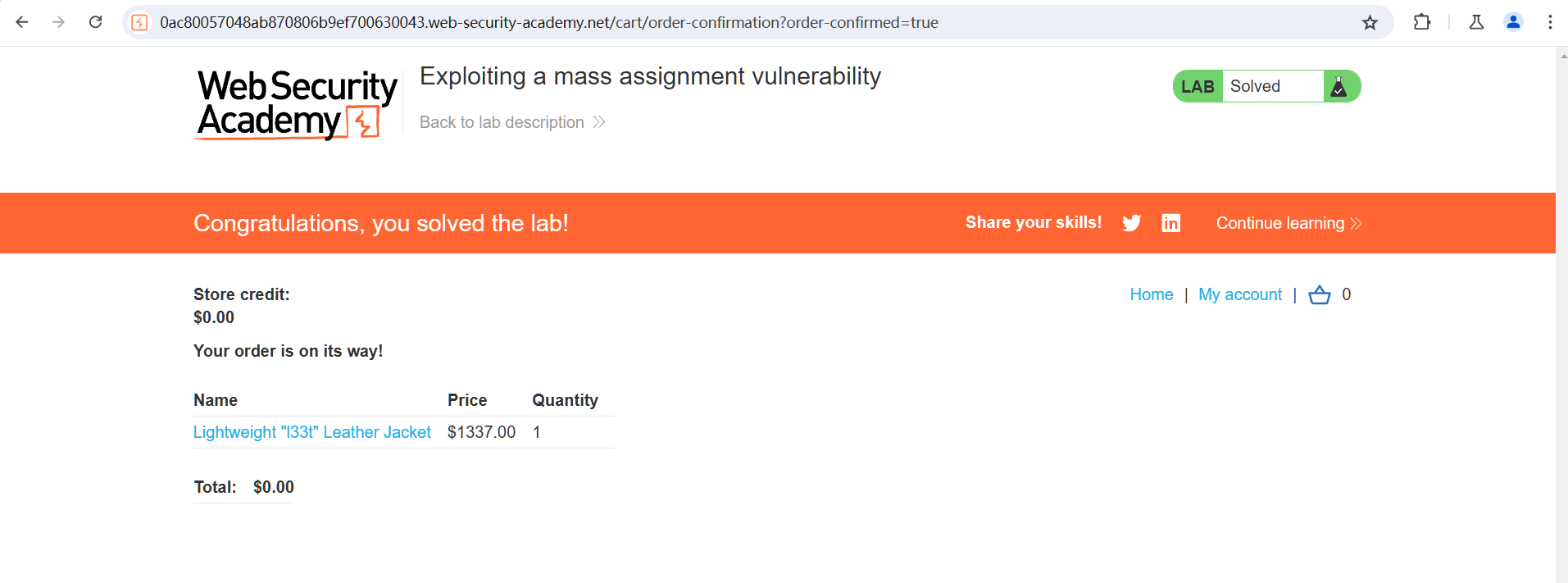
Task: Reload the current page
Action: [95, 22]
